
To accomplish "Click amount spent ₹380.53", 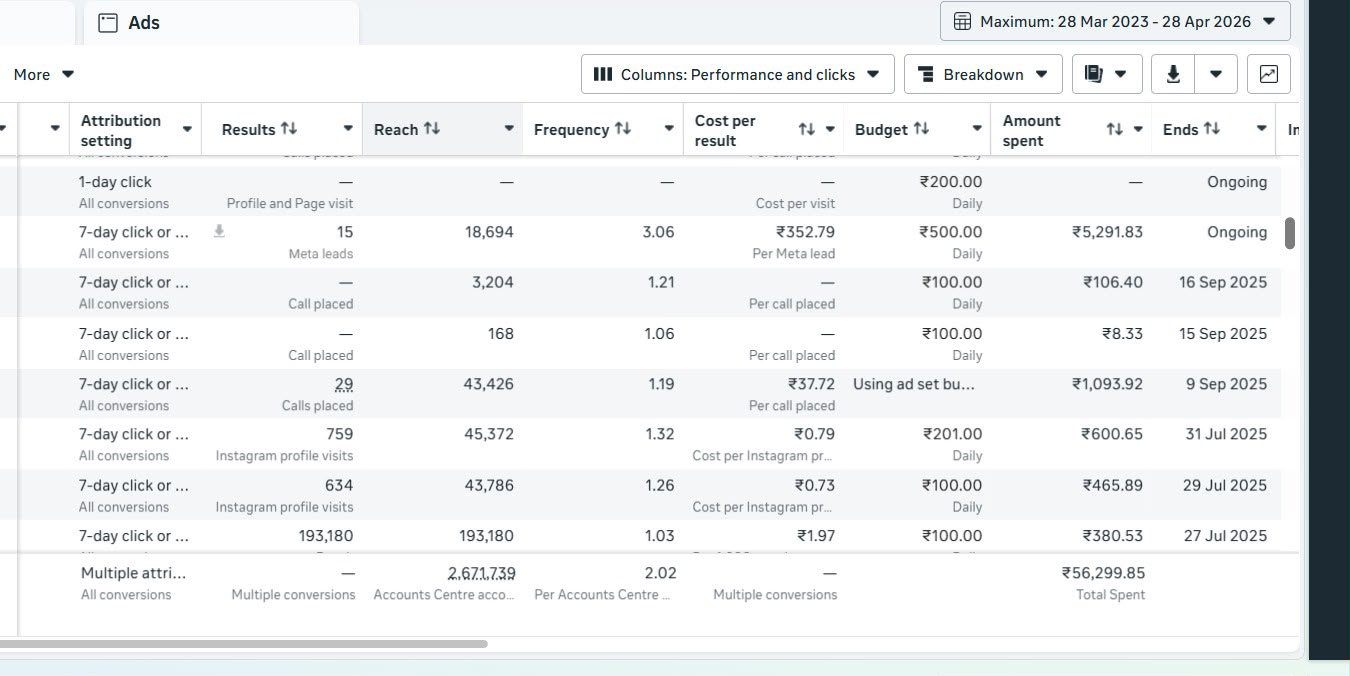I will point(1113,535).
